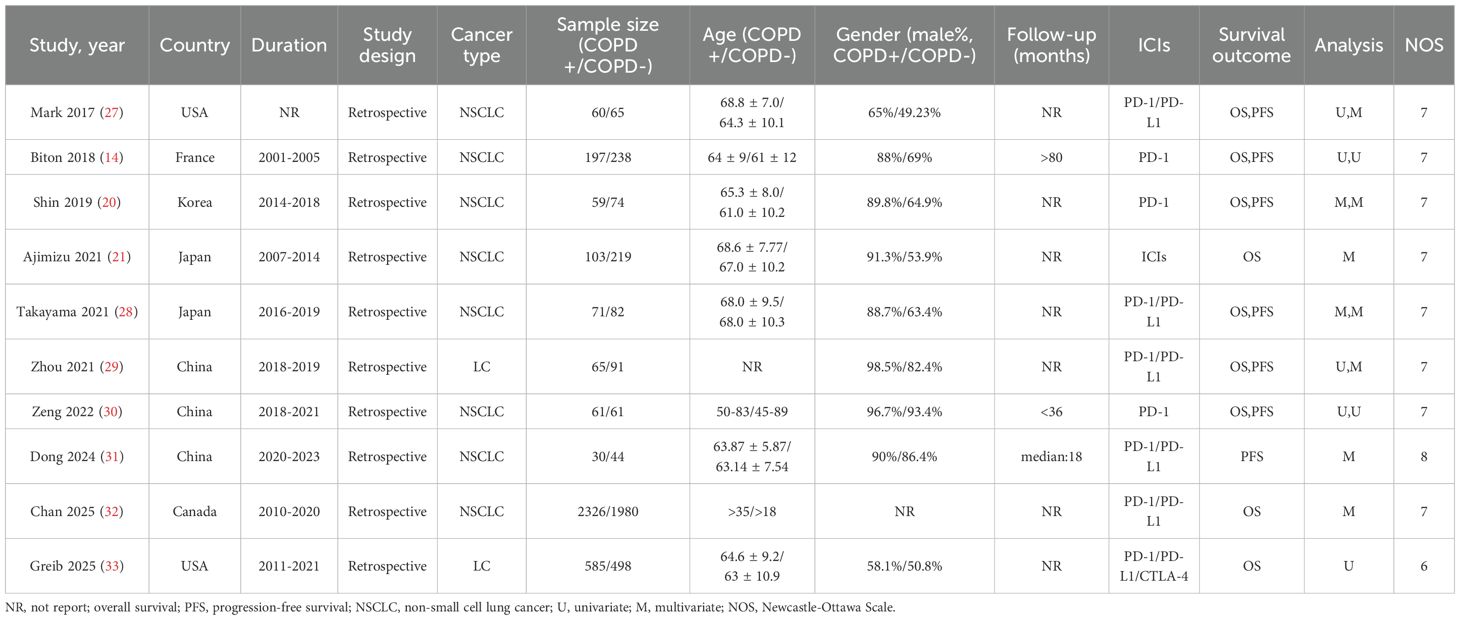The height and width of the screenshot is (620, 1460).
Task: Follow citation 30 next to Zeng 2022
Action: (x=107, y=411)
